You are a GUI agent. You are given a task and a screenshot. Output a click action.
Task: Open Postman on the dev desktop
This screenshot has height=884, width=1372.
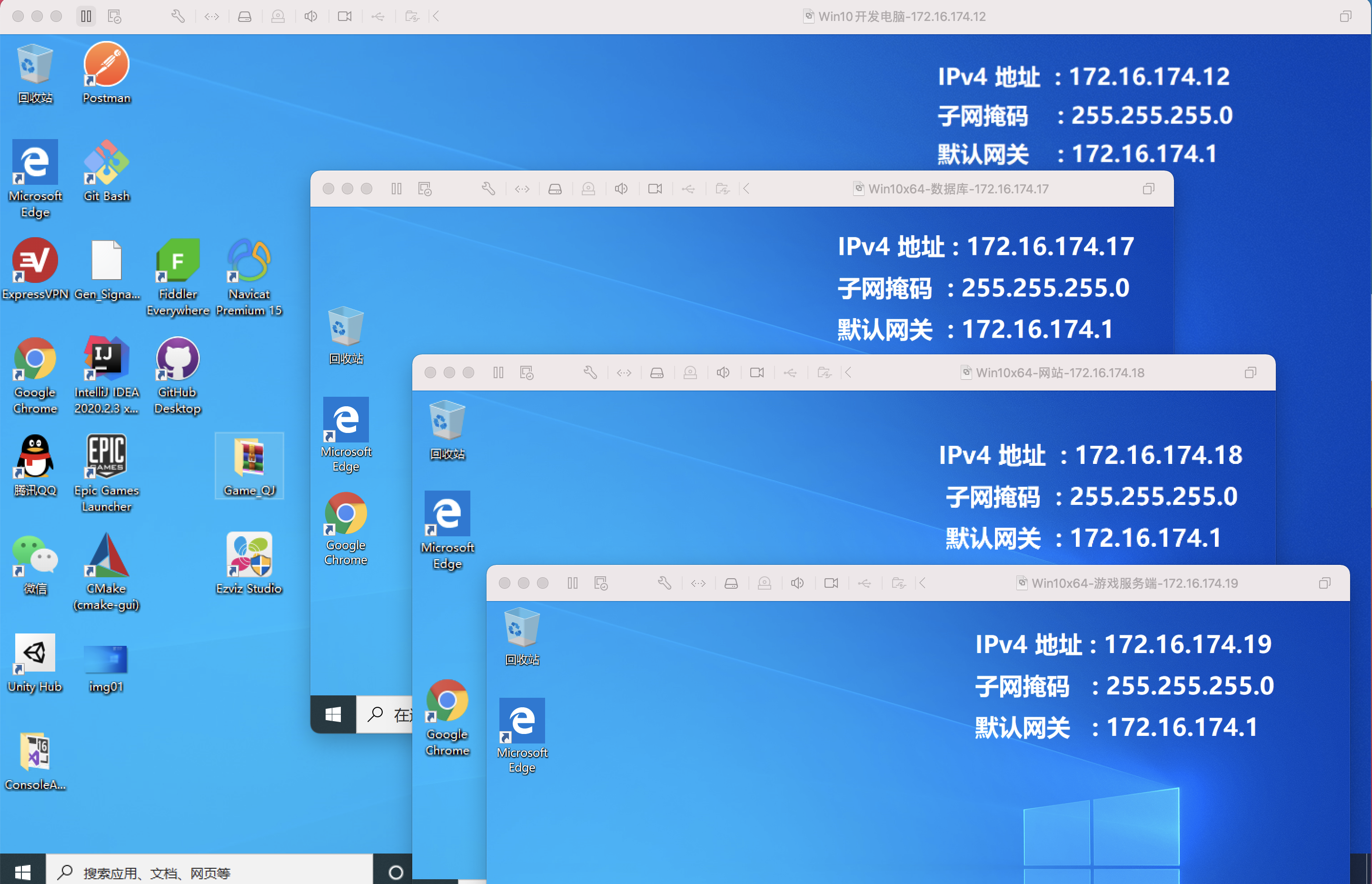(106, 64)
